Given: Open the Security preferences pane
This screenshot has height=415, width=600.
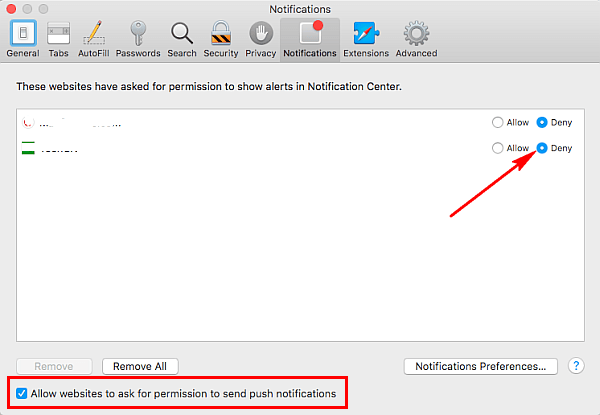Looking at the screenshot, I should pyautogui.click(x=221, y=39).
